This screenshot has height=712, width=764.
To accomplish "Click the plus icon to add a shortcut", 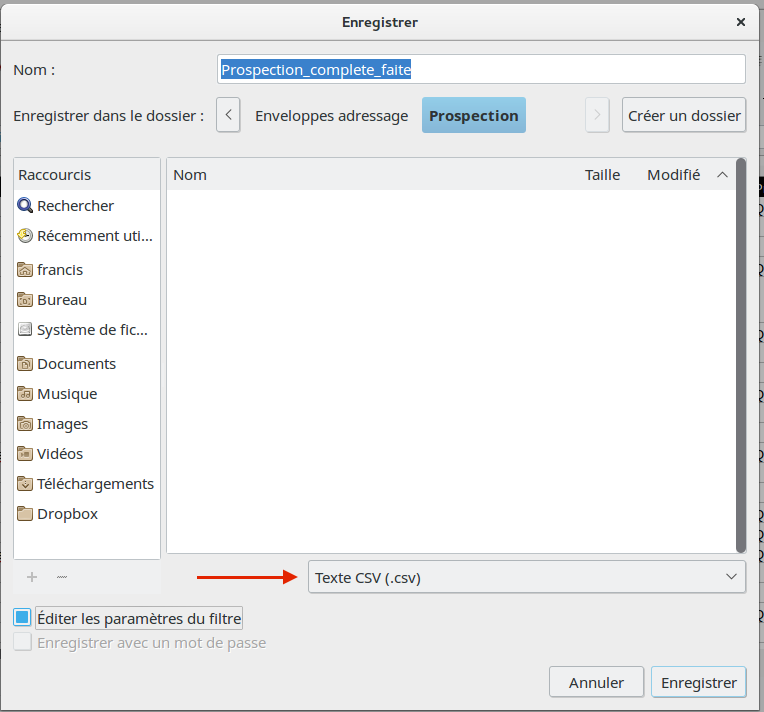I will coord(32,577).
